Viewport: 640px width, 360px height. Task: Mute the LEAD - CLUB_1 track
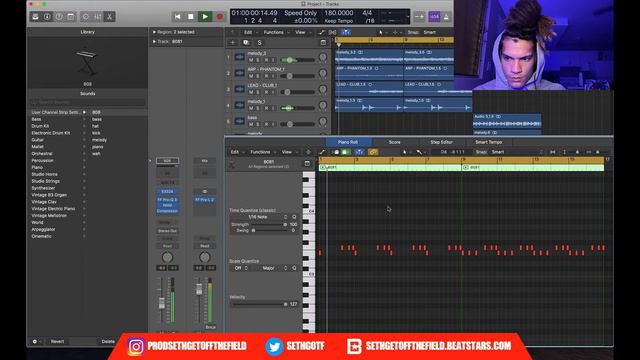(251, 92)
